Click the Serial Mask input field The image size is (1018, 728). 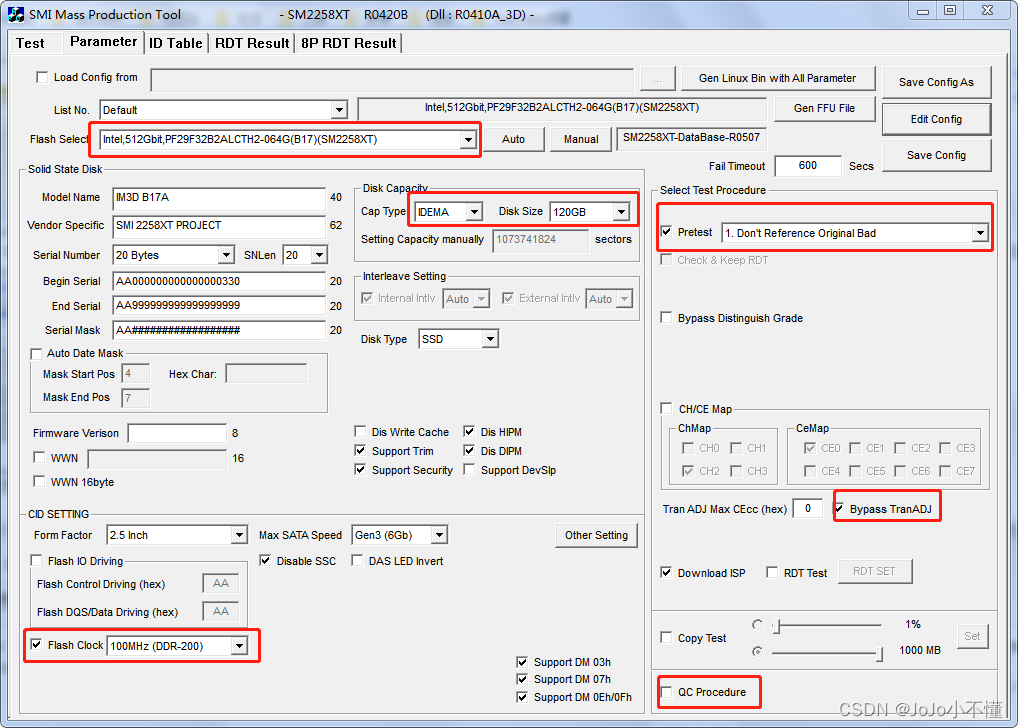(219, 330)
